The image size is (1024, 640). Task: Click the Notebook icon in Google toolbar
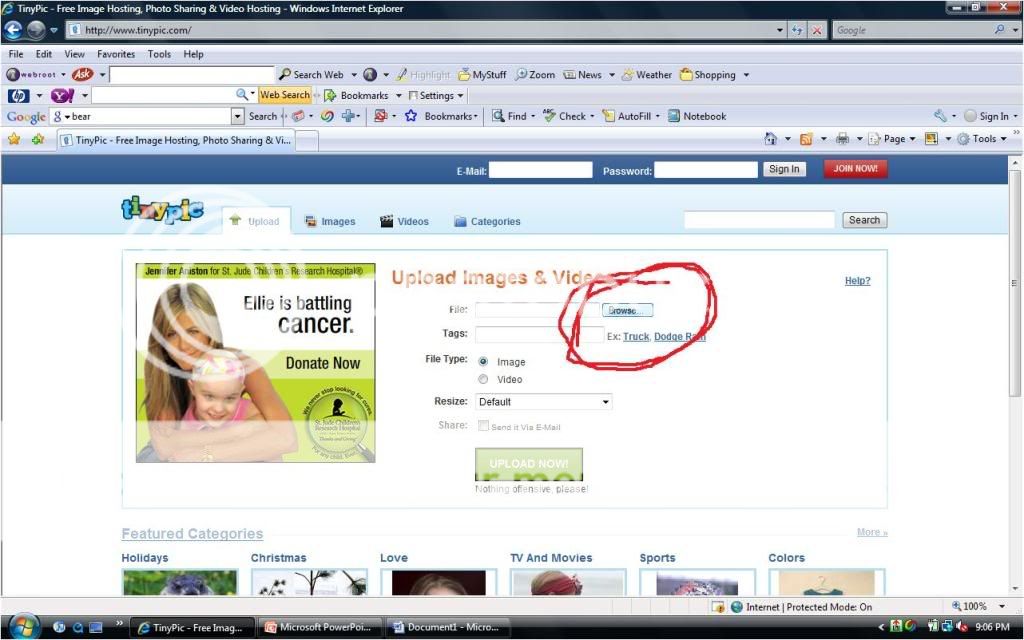pos(674,116)
